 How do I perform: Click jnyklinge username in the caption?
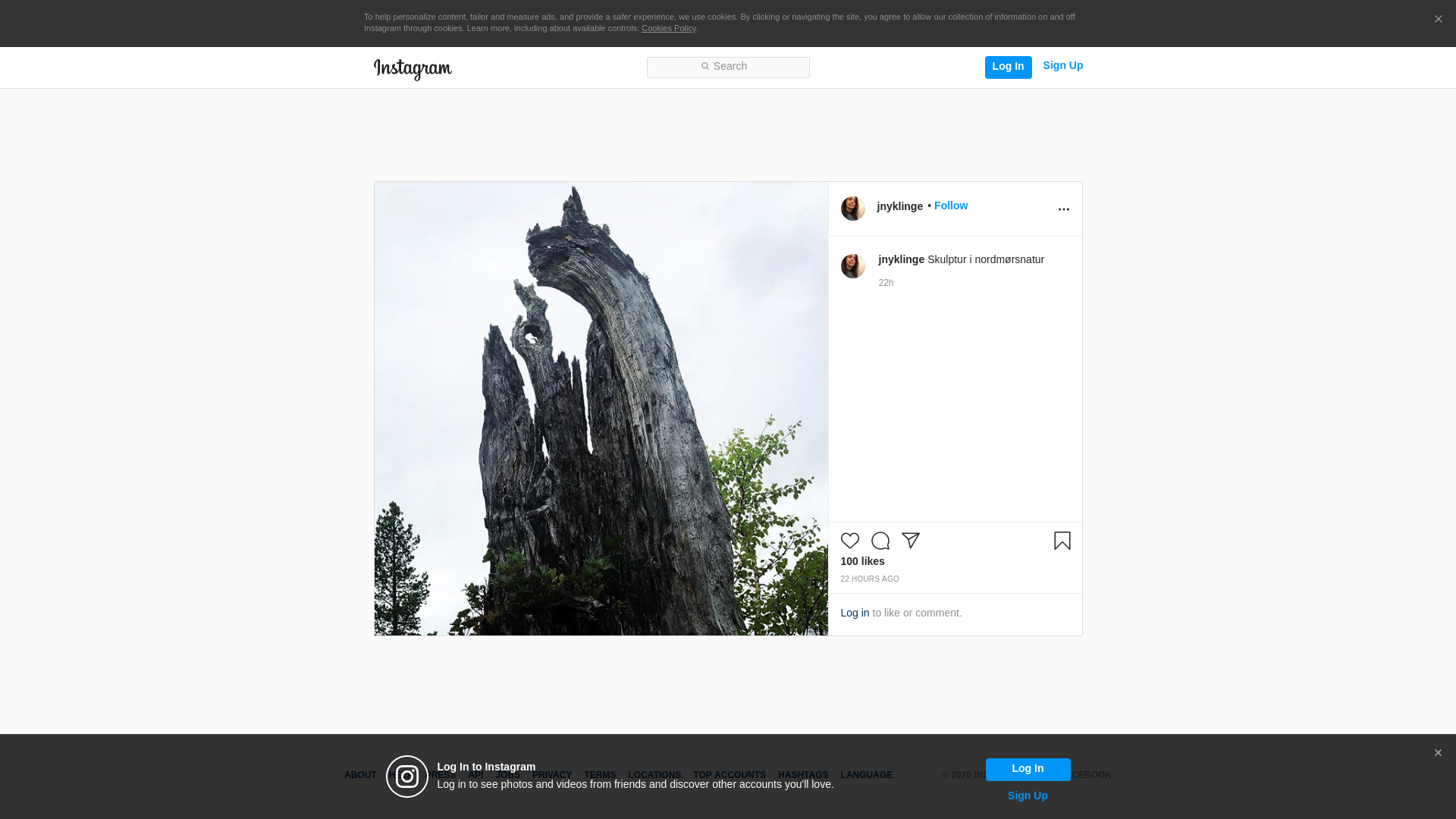pyautogui.click(x=901, y=259)
